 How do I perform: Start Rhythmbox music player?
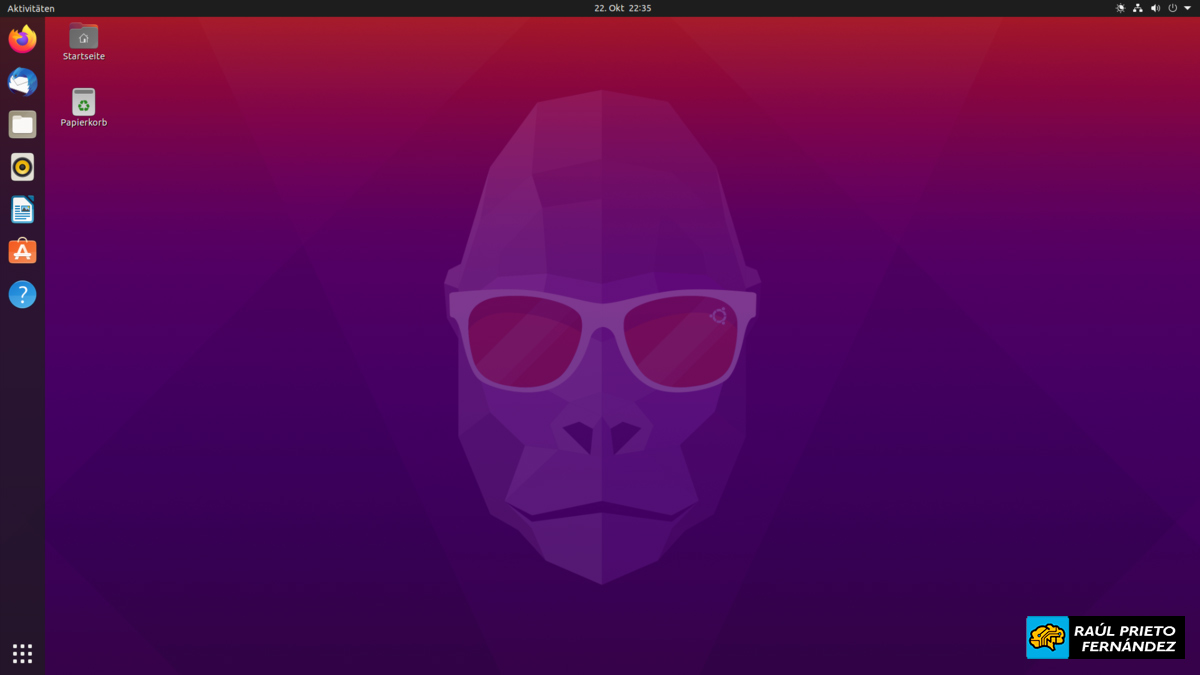click(22, 167)
